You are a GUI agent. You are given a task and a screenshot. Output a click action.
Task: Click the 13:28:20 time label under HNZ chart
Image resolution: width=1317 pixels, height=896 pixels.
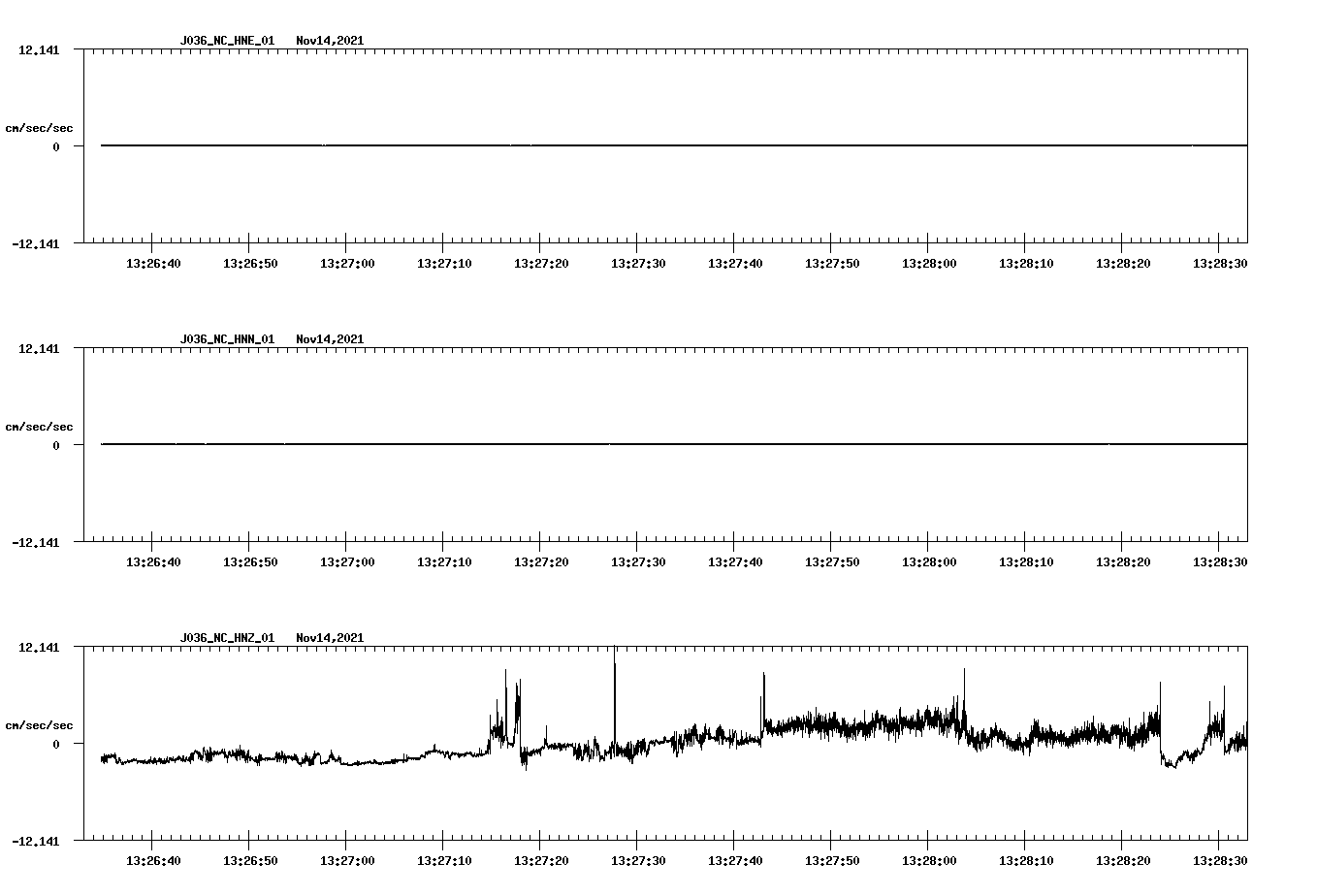pos(1123,860)
